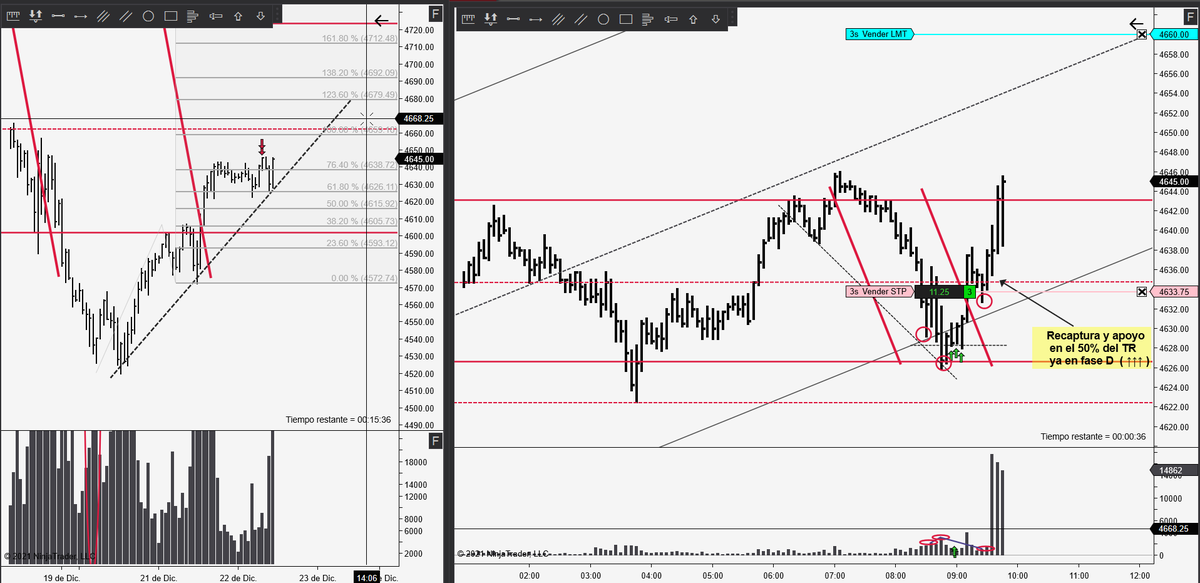Click the 4645.00 price marker on right chart axis
Viewport: 1200px width, 583px height.
coord(1174,181)
